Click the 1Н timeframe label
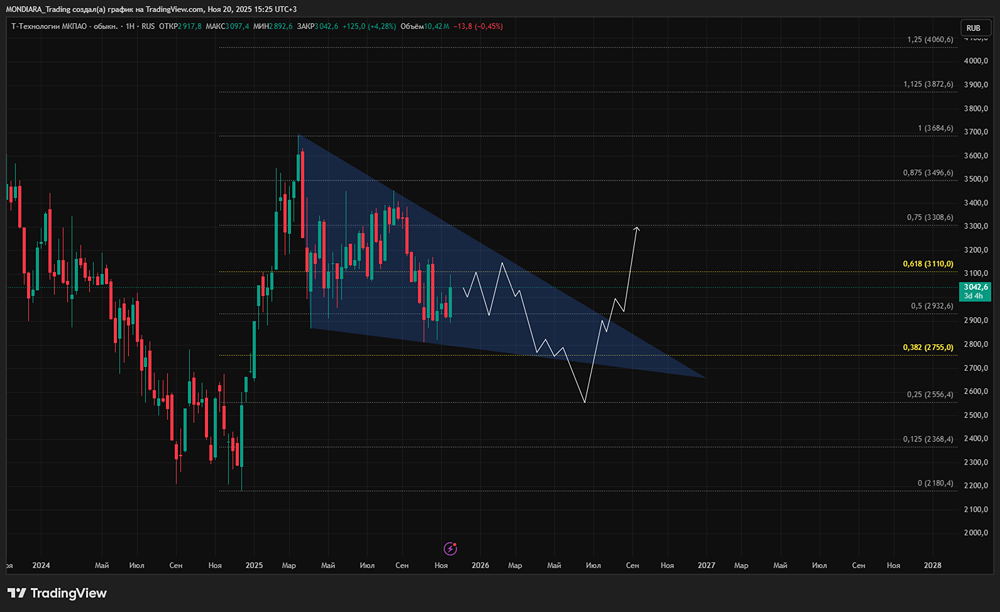The image size is (1000, 612). 130,26
